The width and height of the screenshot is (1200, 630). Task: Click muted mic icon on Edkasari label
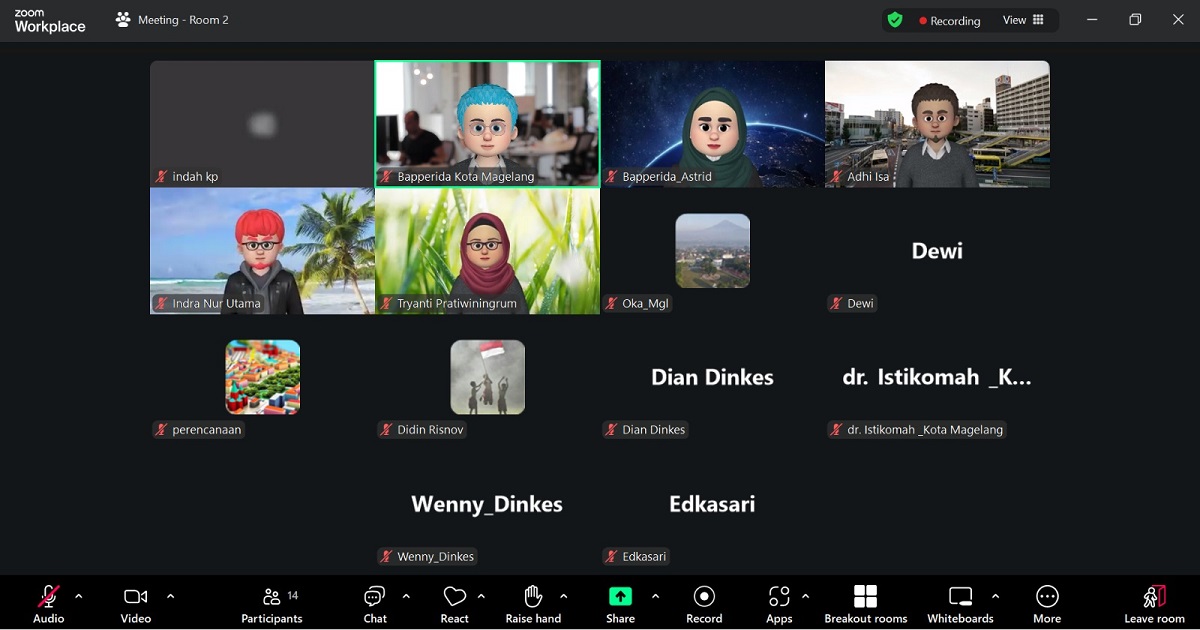click(611, 556)
